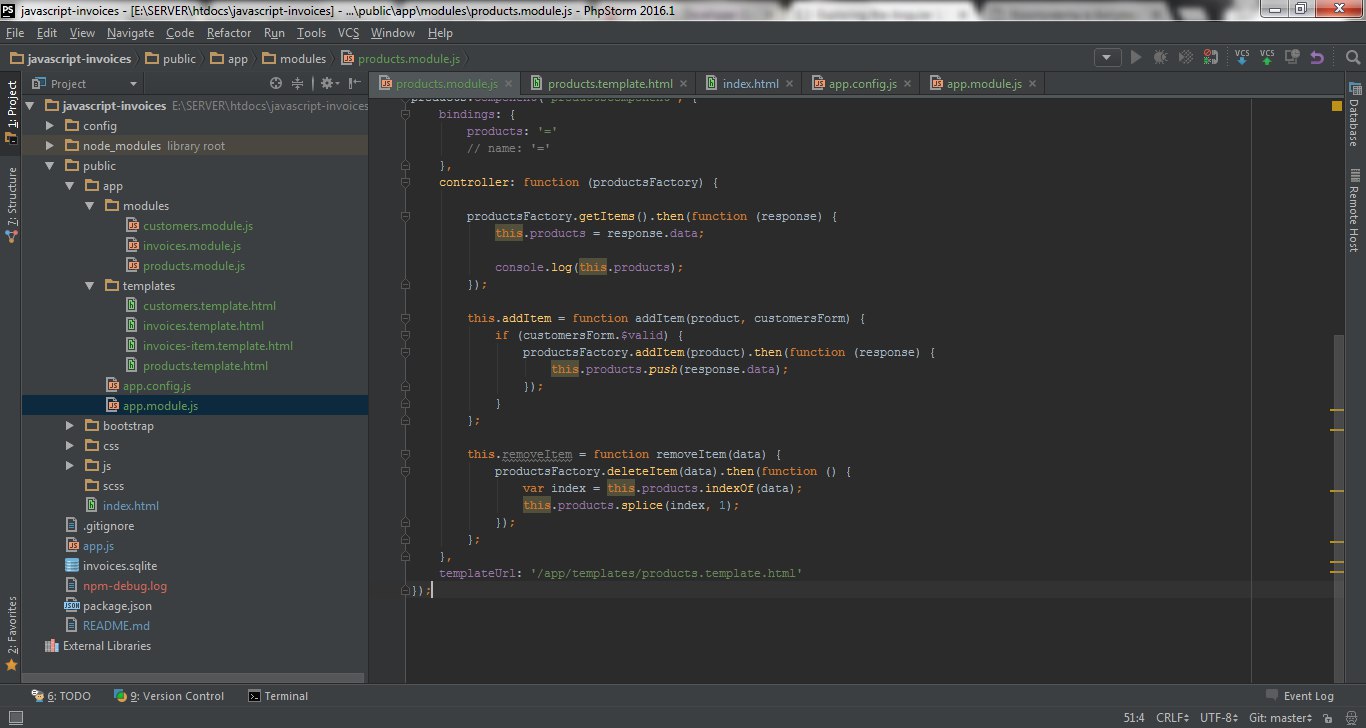The image size is (1366, 728).
Task: Click the VCS Update Project icon
Action: [x=1242, y=57]
